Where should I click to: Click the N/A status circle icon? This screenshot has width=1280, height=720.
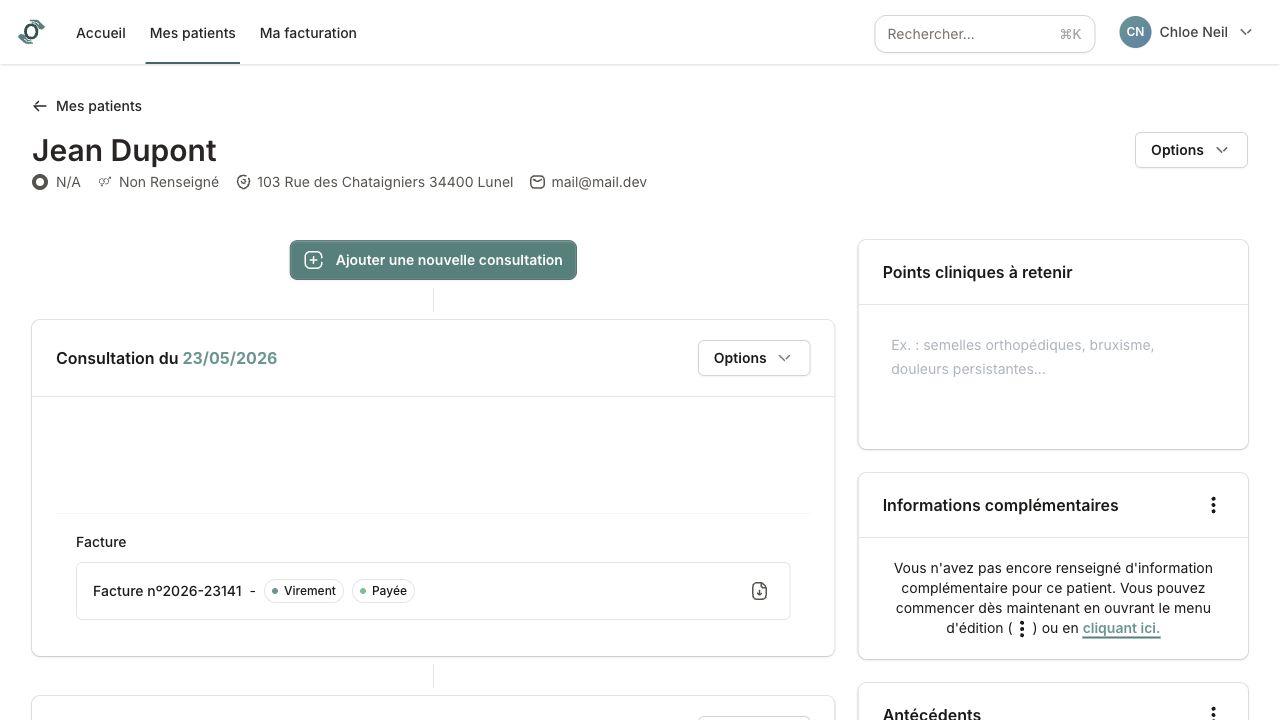point(40,182)
